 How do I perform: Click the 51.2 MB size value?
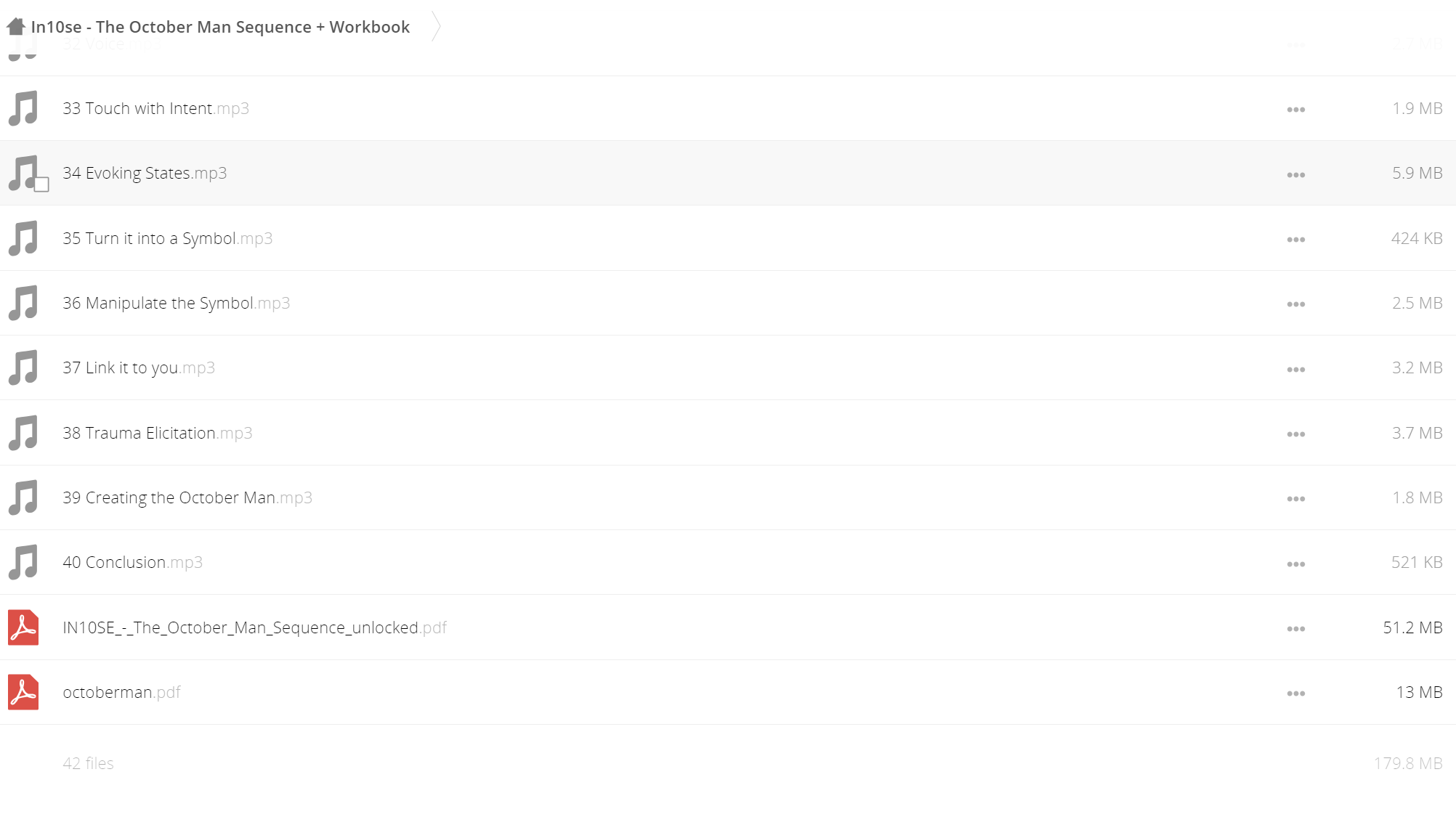pyautogui.click(x=1412, y=627)
